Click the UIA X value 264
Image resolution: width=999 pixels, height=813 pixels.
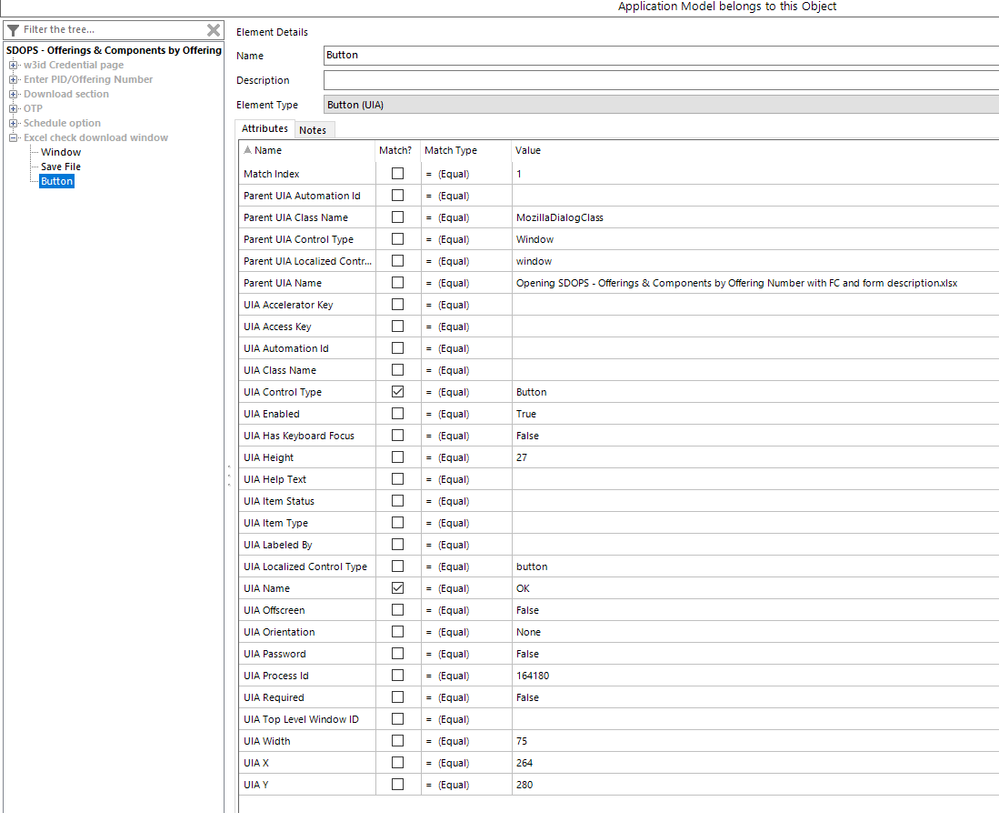[x=524, y=763]
